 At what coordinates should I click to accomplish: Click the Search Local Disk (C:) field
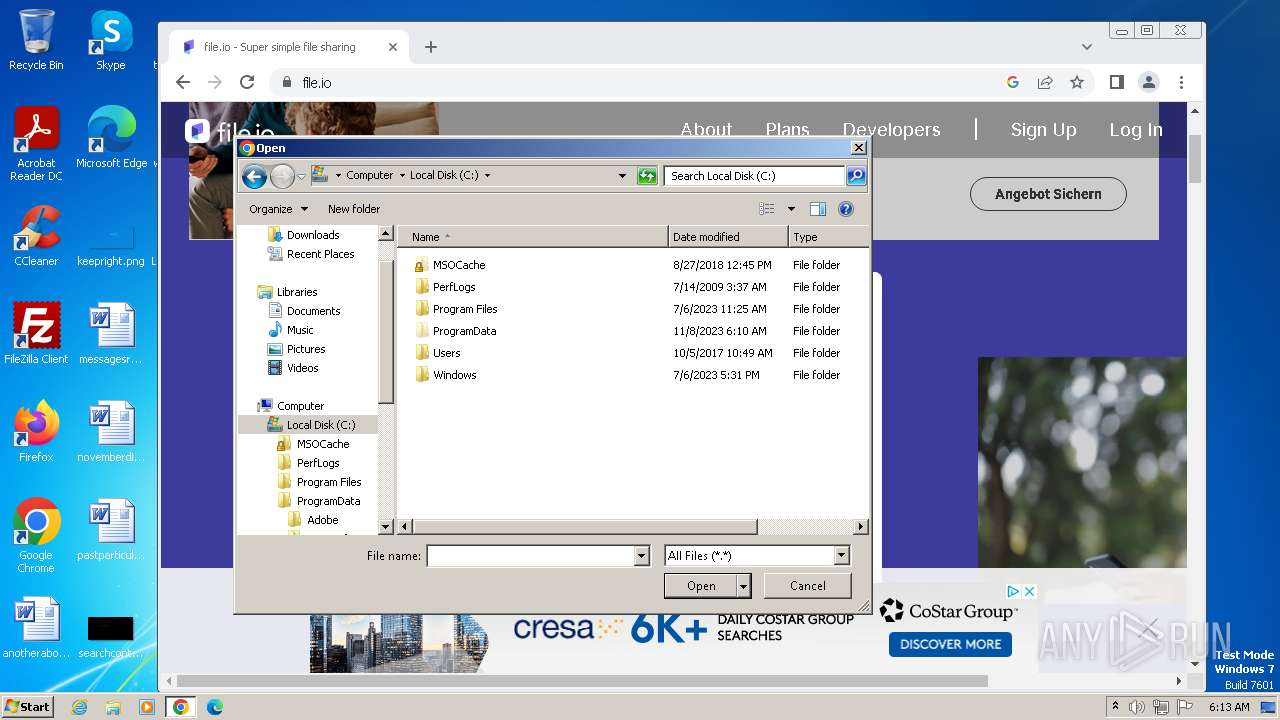(x=755, y=176)
